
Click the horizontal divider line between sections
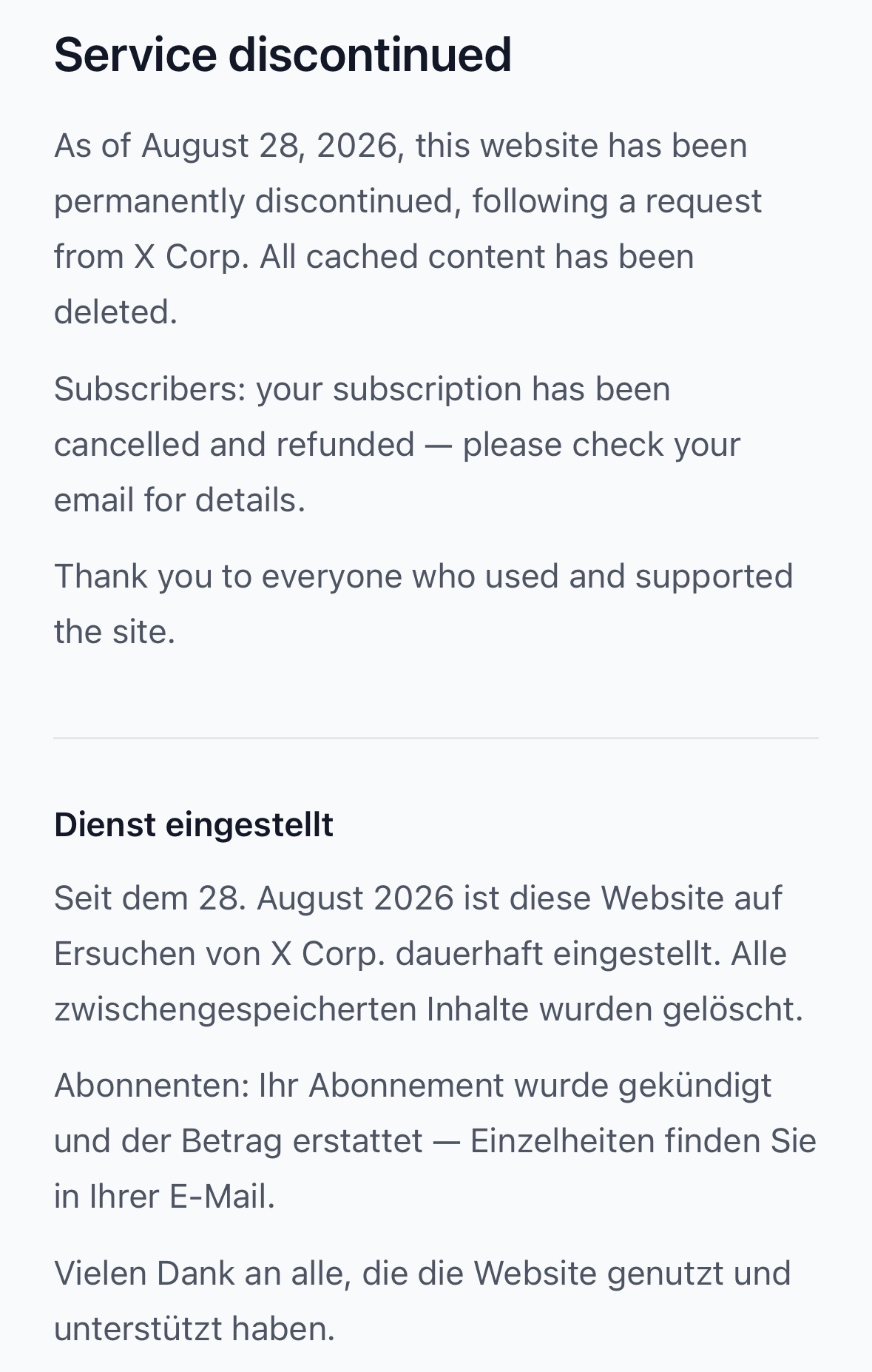436,738
